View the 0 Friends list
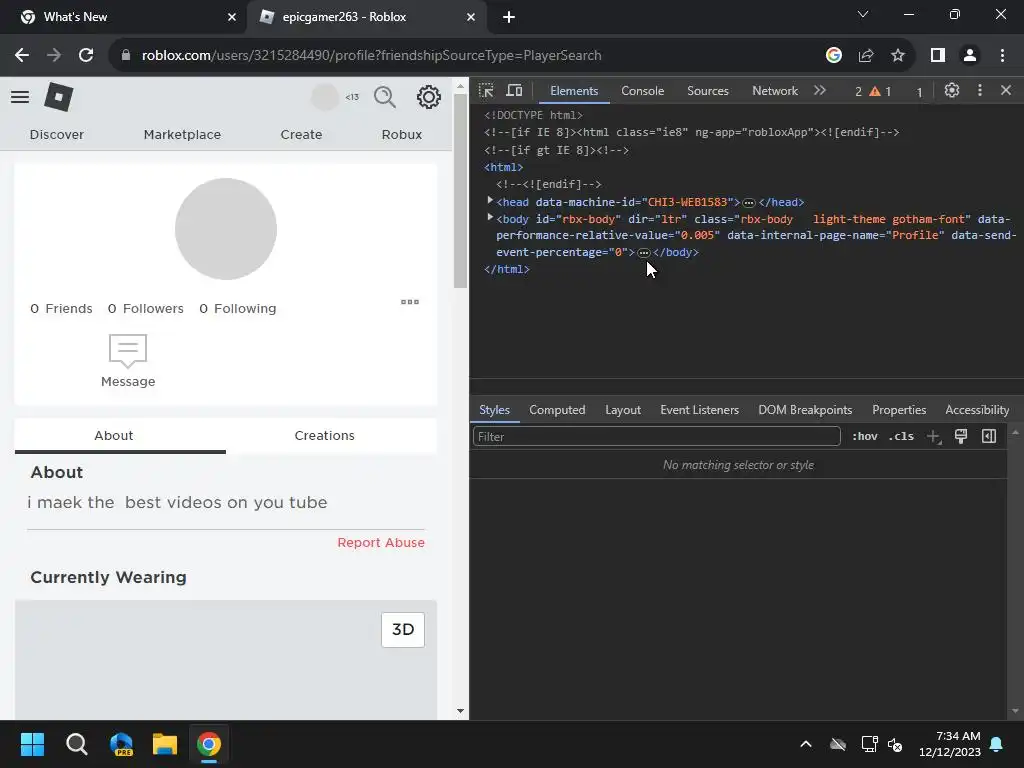1024x768 pixels. pos(61,308)
